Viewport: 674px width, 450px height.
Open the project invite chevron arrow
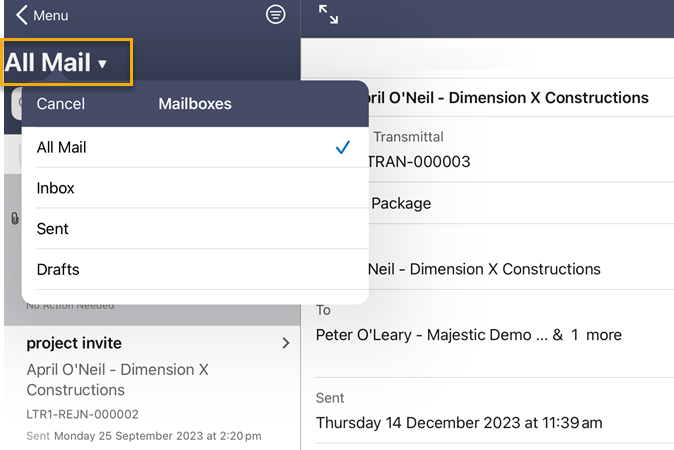pyautogui.click(x=286, y=343)
